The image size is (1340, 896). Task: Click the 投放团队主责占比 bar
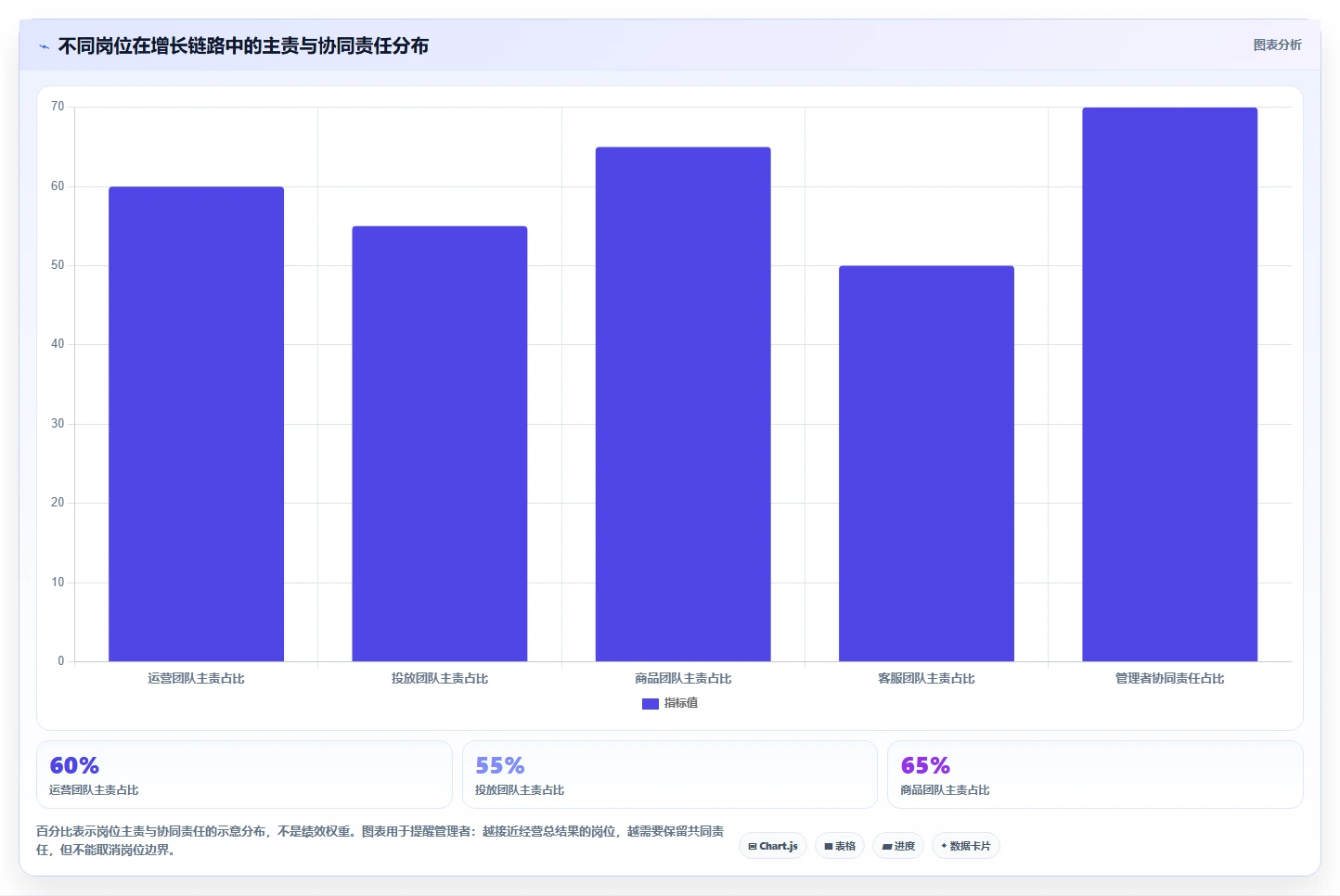pos(440,443)
